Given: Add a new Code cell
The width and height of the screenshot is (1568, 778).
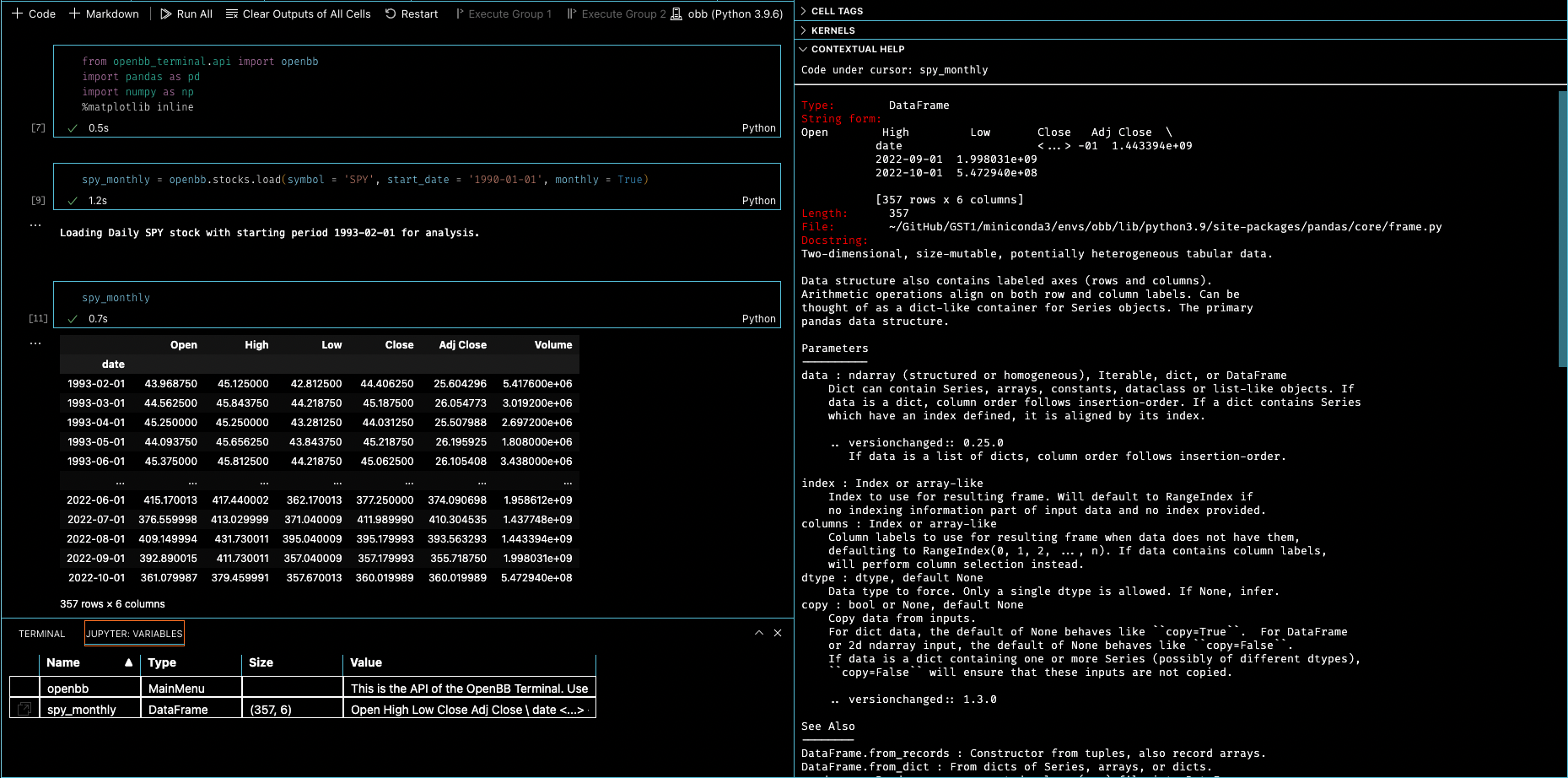Looking at the screenshot, I should point(34,14).
